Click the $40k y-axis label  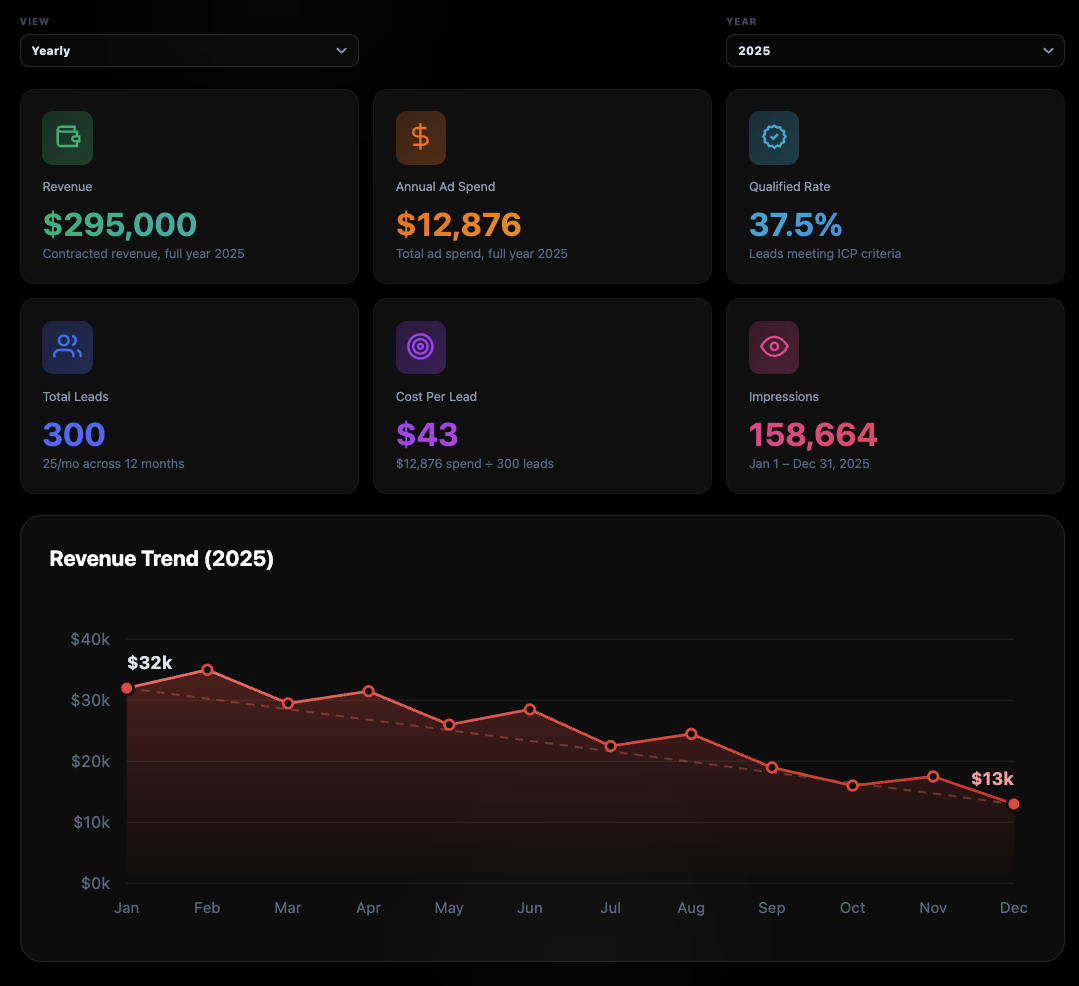(x=90, y=639)
